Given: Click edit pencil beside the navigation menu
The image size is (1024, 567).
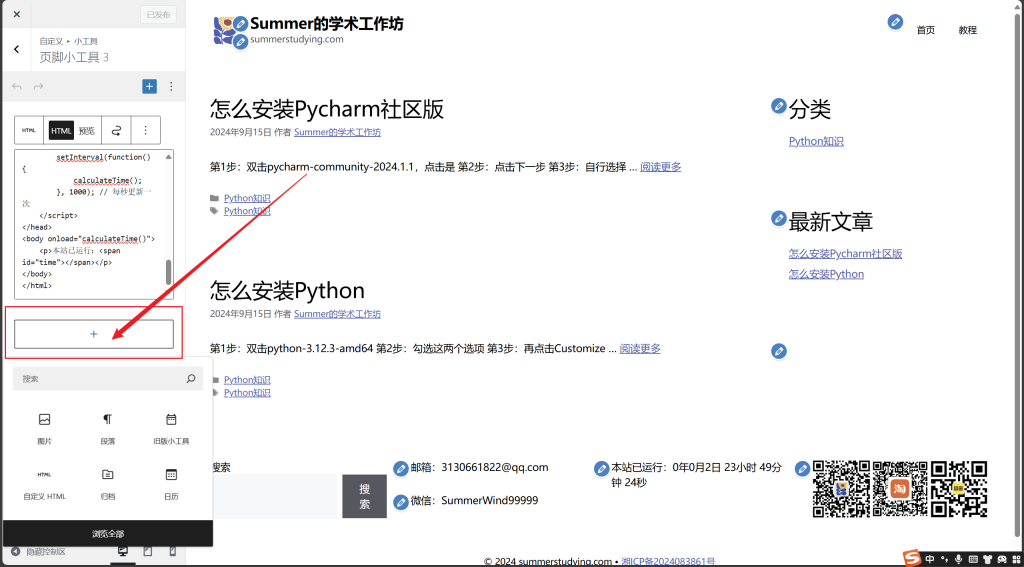Looking at the screenshot, I should coord(895,22).
